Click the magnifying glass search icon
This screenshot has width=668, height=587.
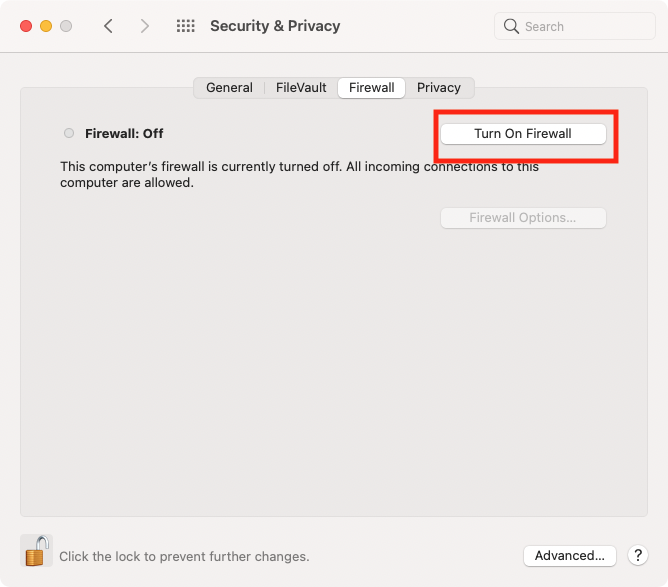click(x=511, y=26)
